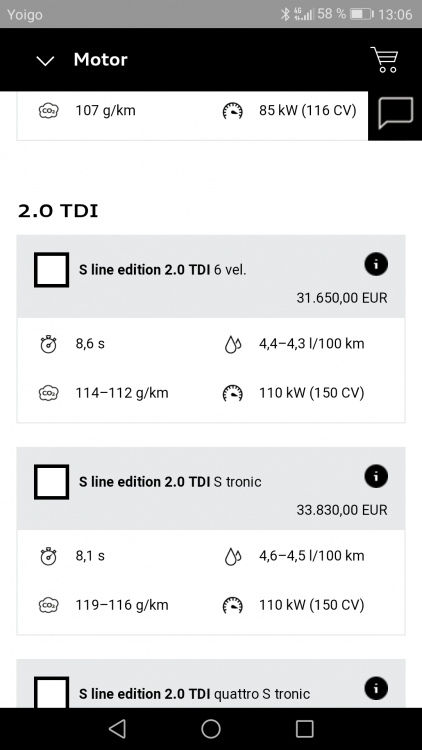Show info for quattro S tronic model

pos(376,689)
